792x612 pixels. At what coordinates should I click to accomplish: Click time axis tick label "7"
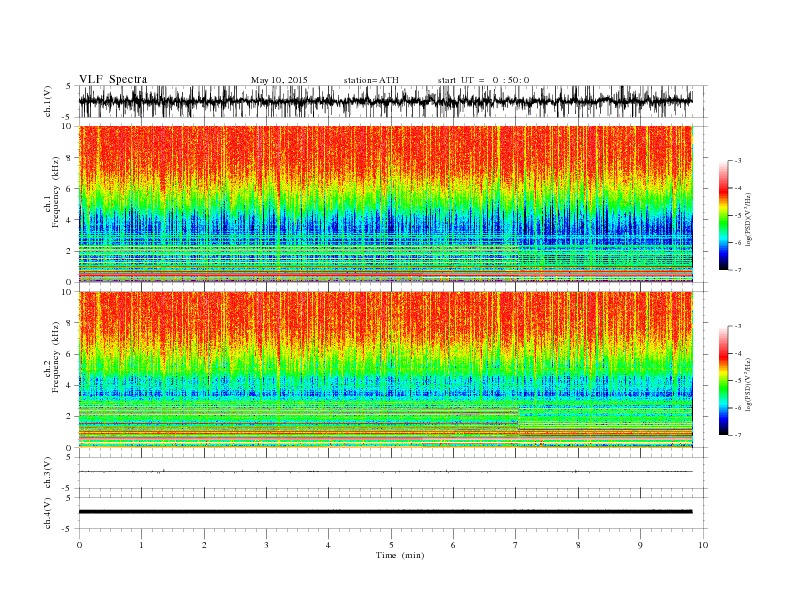pyautogui.click(x=516, y=545)
